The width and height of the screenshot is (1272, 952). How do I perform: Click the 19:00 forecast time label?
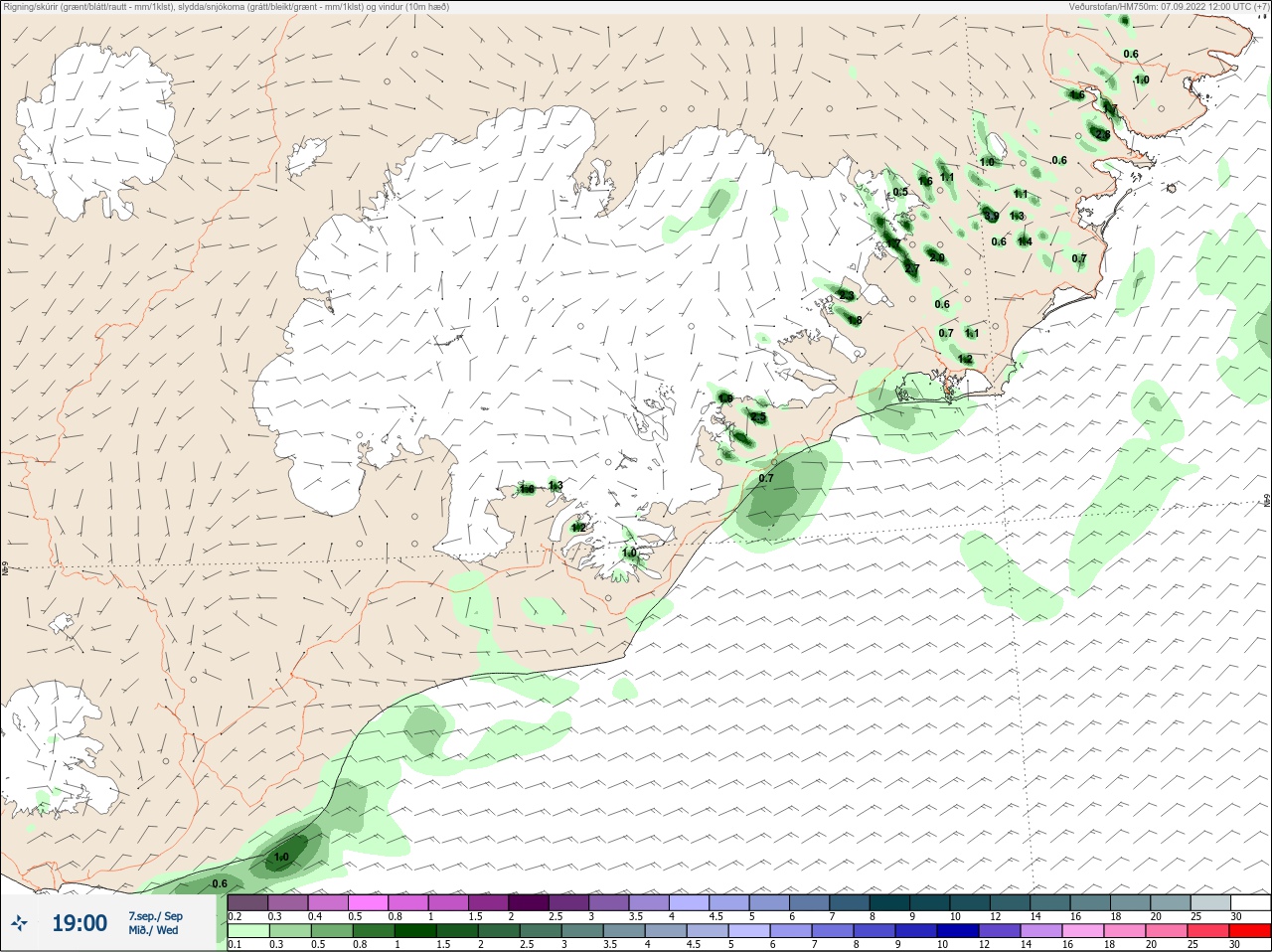79,924
